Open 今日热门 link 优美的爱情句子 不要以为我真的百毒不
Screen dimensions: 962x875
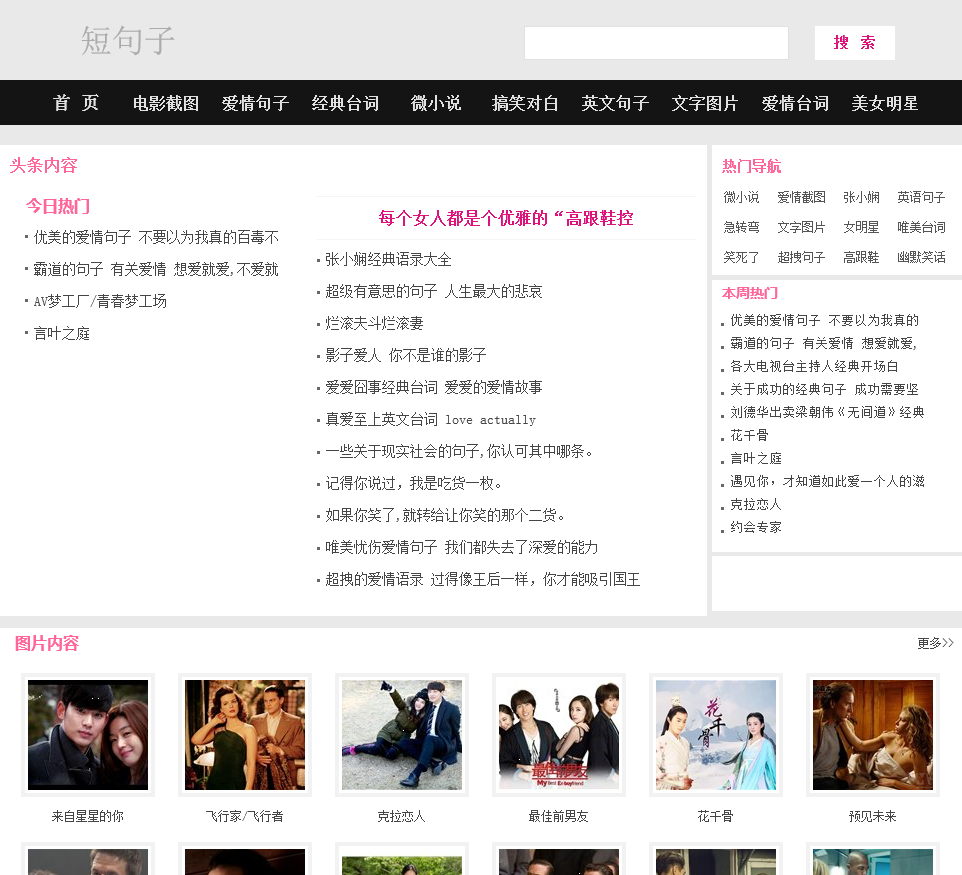pyautogui.click(x=156, y=237)
